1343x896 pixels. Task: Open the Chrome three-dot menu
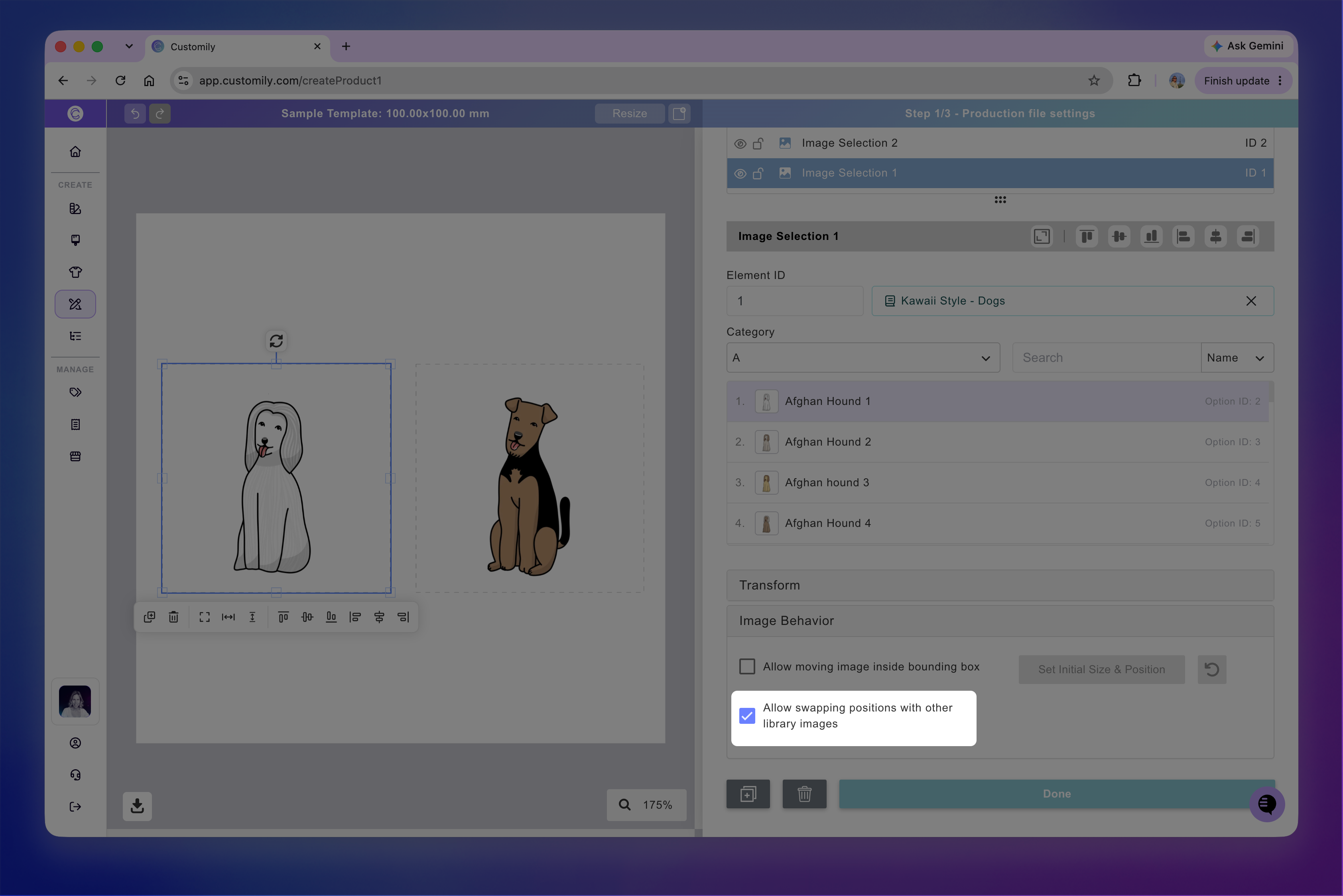coord(1280,81)
